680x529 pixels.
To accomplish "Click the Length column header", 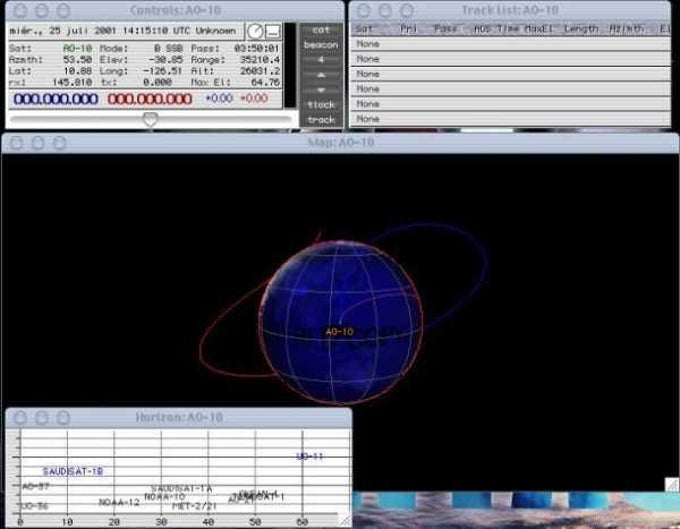I will point(581,29).
